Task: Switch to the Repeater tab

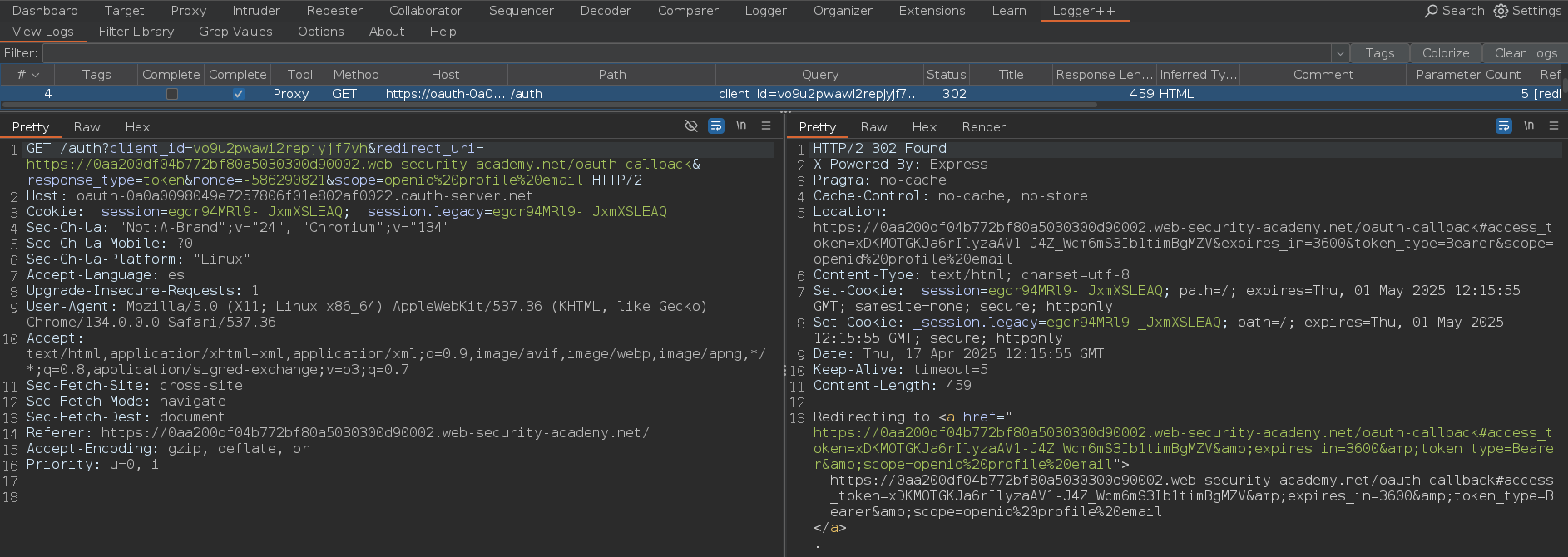Action: (x=334, y=11)
